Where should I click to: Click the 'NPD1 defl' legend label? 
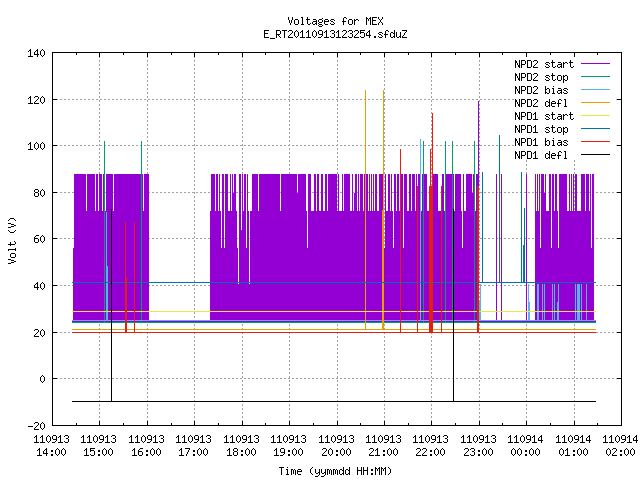pyautogui.click(x=541, y=156)
